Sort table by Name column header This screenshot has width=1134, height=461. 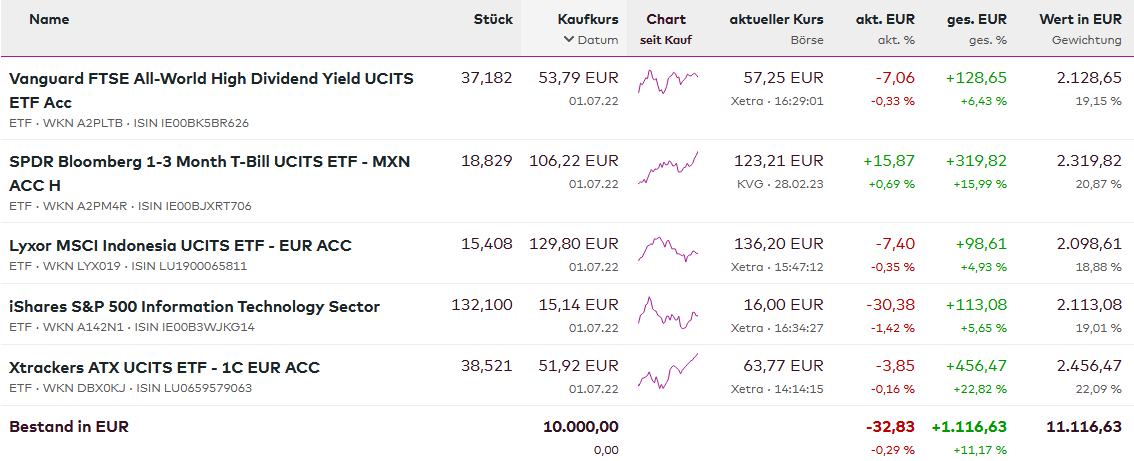49,19
